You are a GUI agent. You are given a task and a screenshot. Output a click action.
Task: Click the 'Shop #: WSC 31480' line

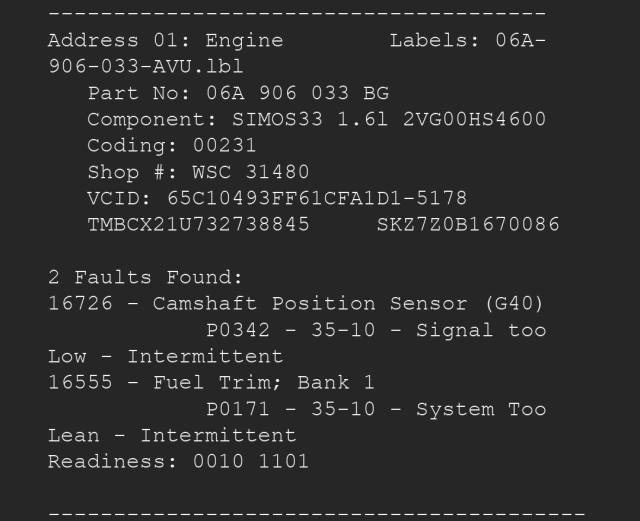[x=198, y=172]
